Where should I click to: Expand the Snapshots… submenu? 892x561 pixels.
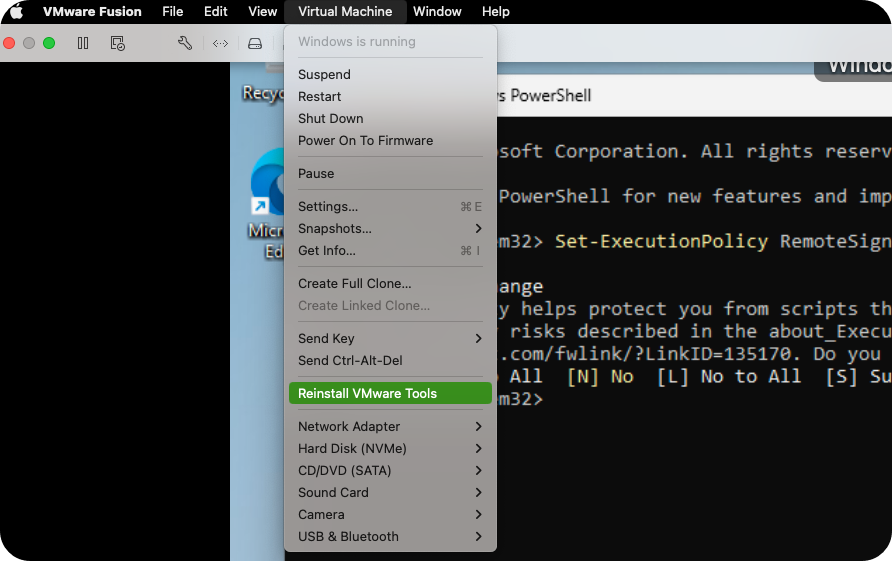(390, 229)
